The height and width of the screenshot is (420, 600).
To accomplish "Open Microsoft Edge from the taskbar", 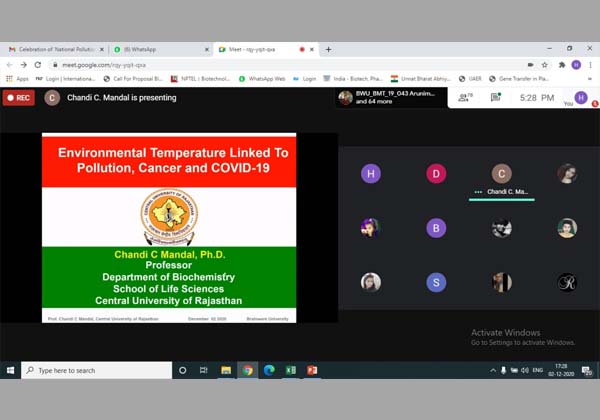I will (269, 370).
